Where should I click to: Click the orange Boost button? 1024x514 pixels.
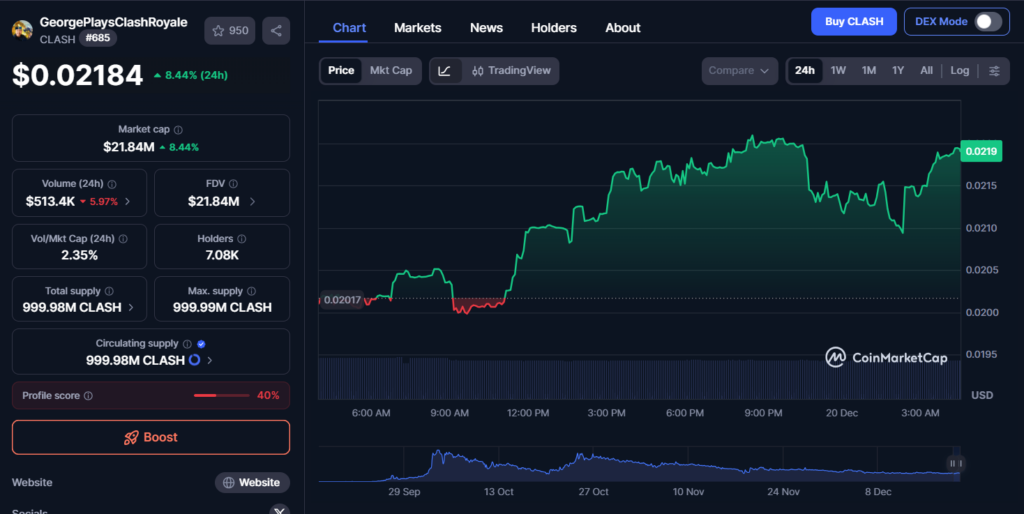[x=151, y=437]
